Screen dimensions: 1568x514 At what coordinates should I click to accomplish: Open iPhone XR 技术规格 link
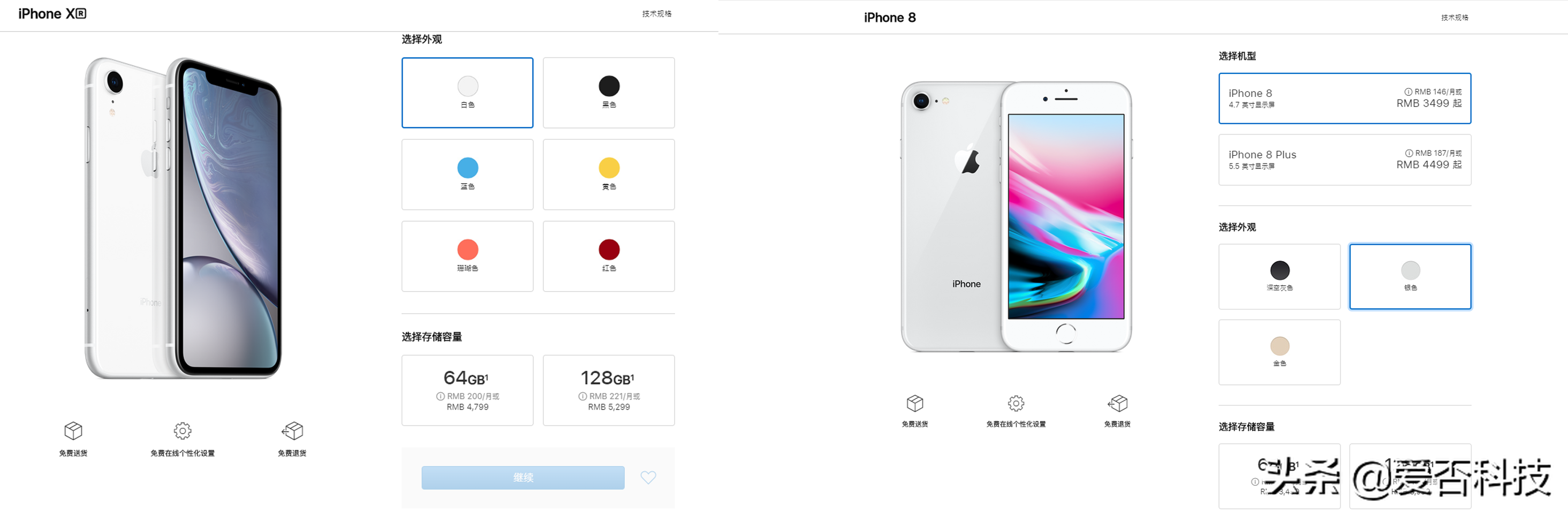tap(657, 13)
